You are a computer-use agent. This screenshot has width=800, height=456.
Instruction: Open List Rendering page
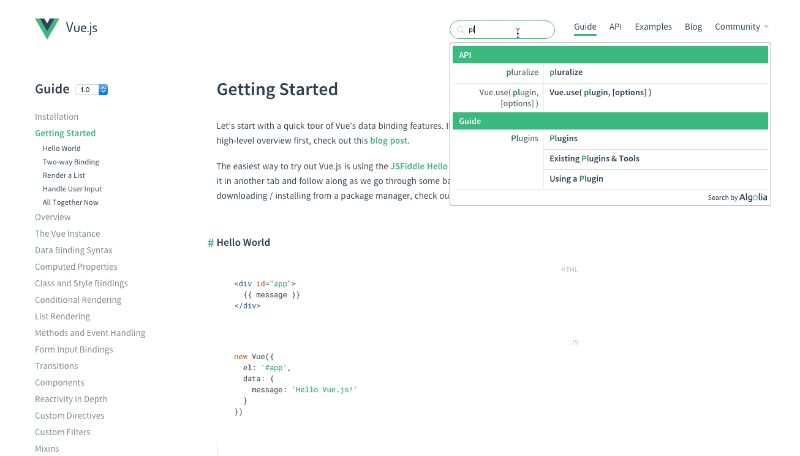[62, 316]
